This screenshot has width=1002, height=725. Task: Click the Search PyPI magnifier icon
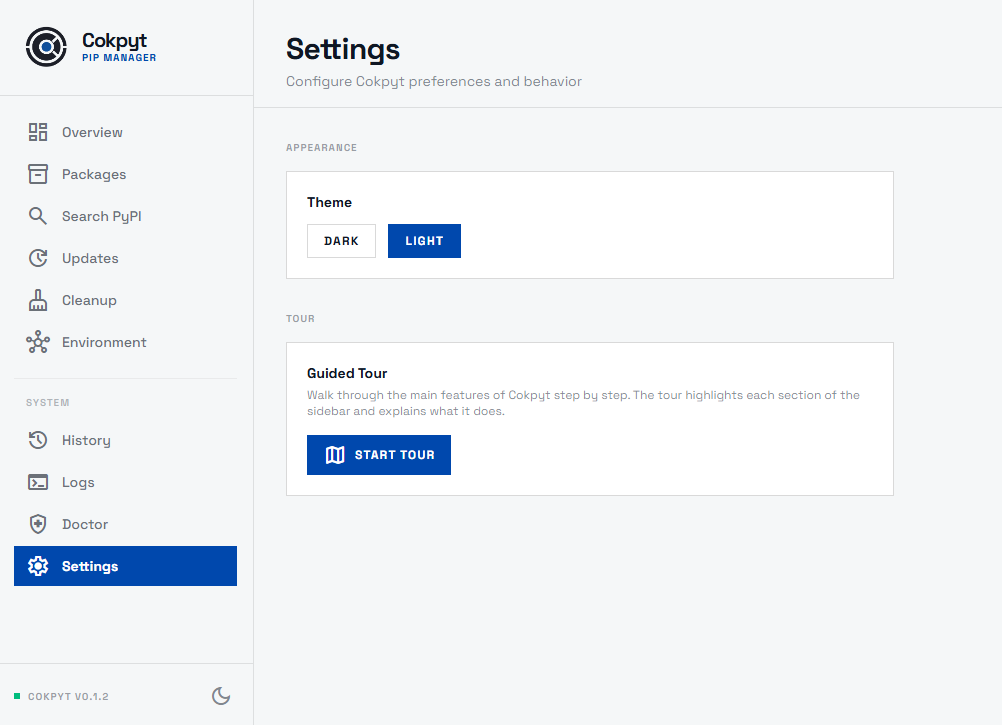38,215
